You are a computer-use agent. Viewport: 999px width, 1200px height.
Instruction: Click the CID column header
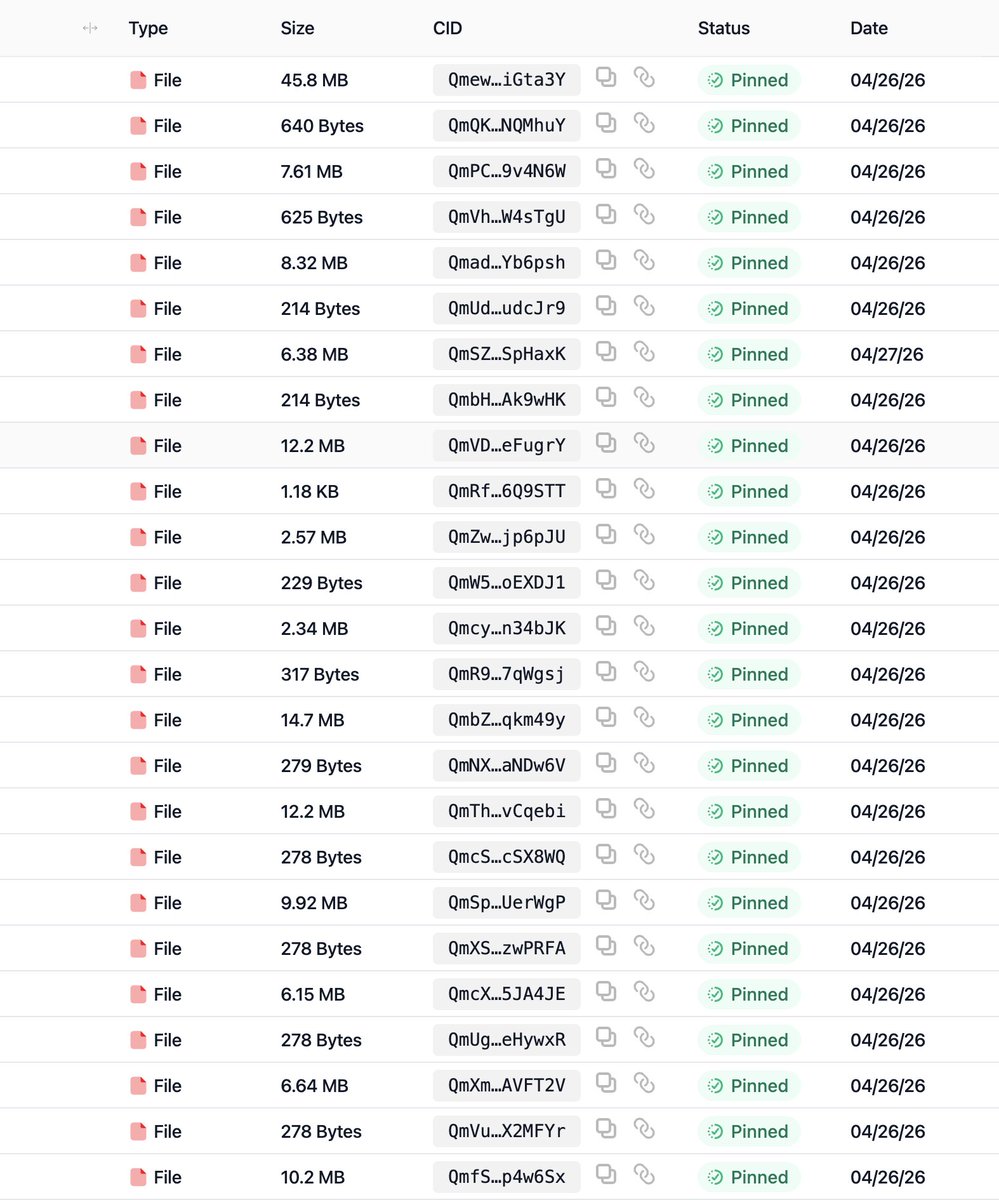tap(447, 28)
